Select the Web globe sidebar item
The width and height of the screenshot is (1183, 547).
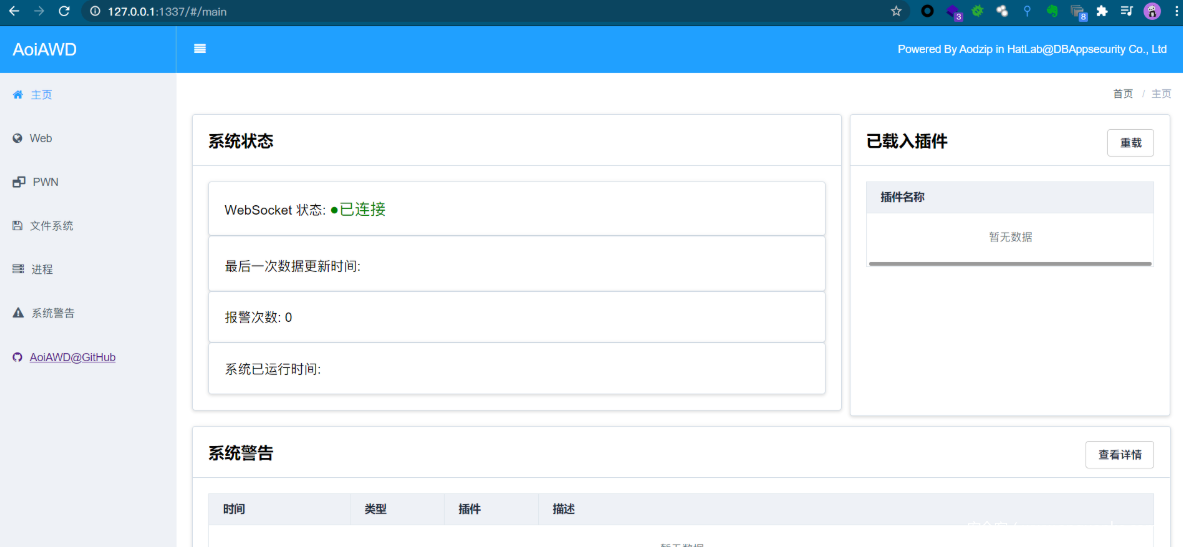coord(40,138)
